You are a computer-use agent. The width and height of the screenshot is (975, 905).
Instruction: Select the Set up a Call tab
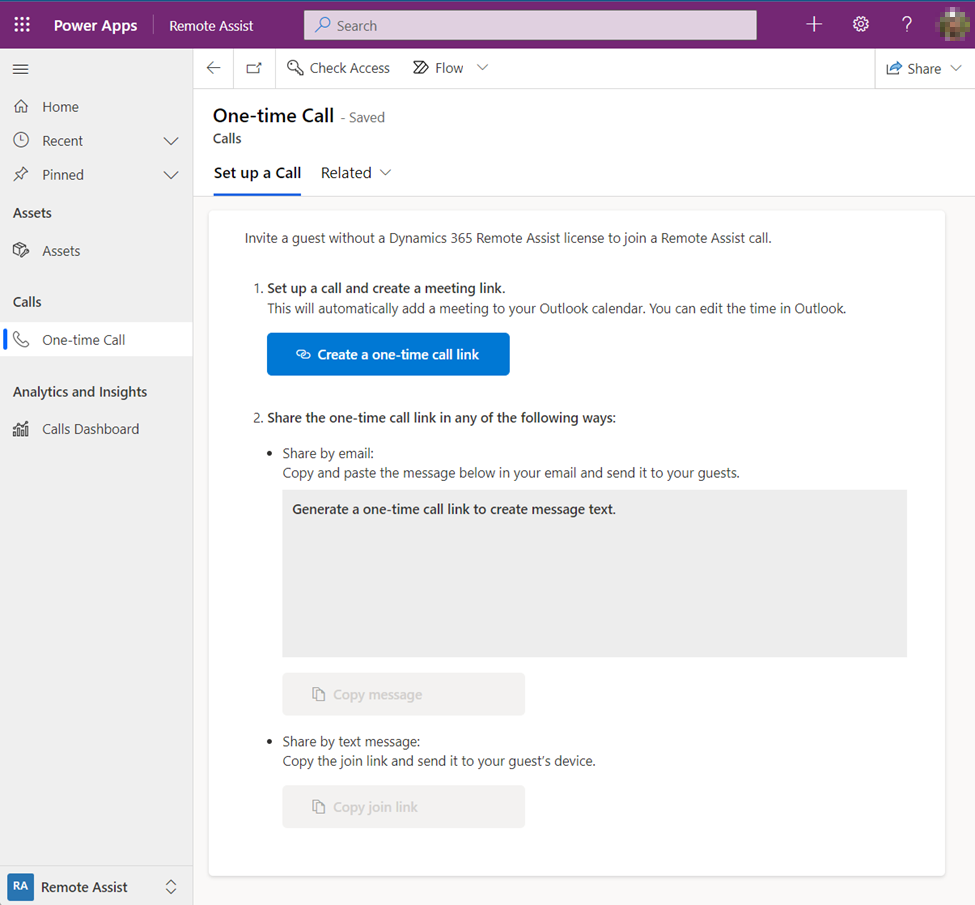[257, 173]
